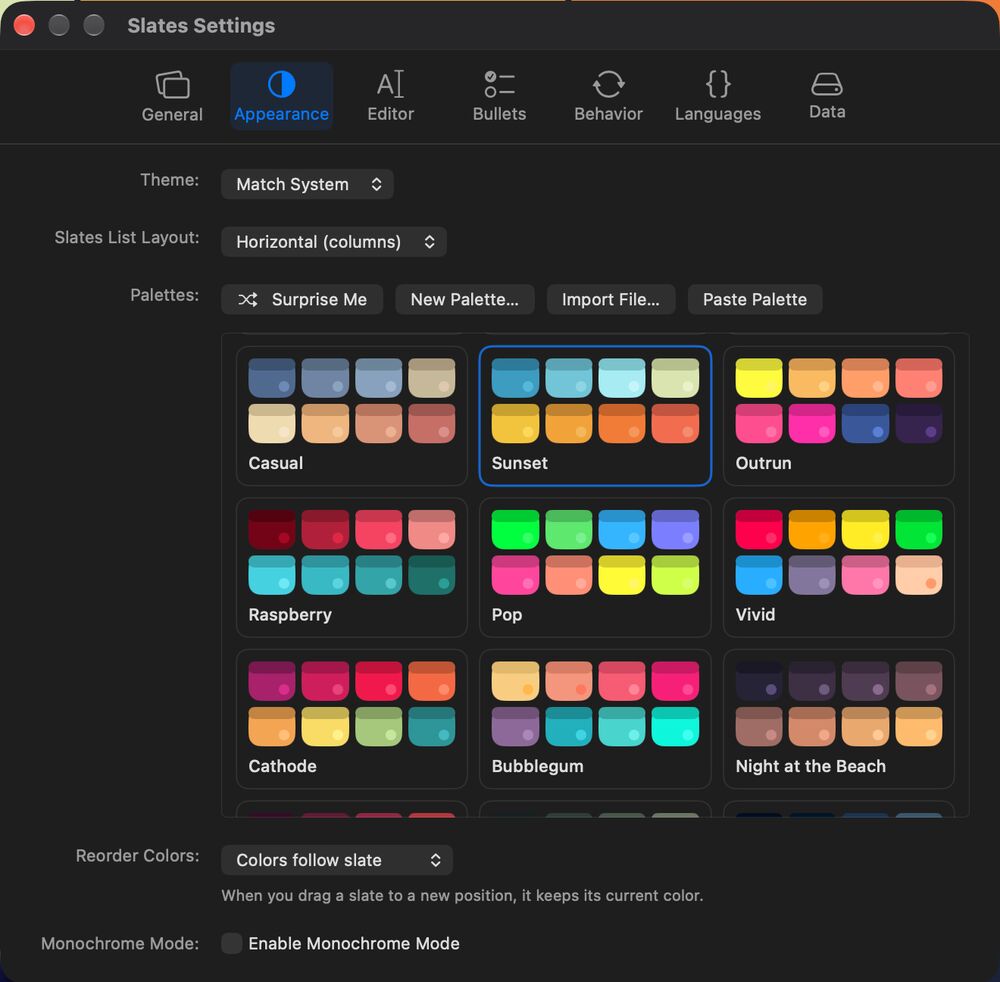
Task: Click the yellow swatch in Outrun palette
Action: [x=759, y=377]
